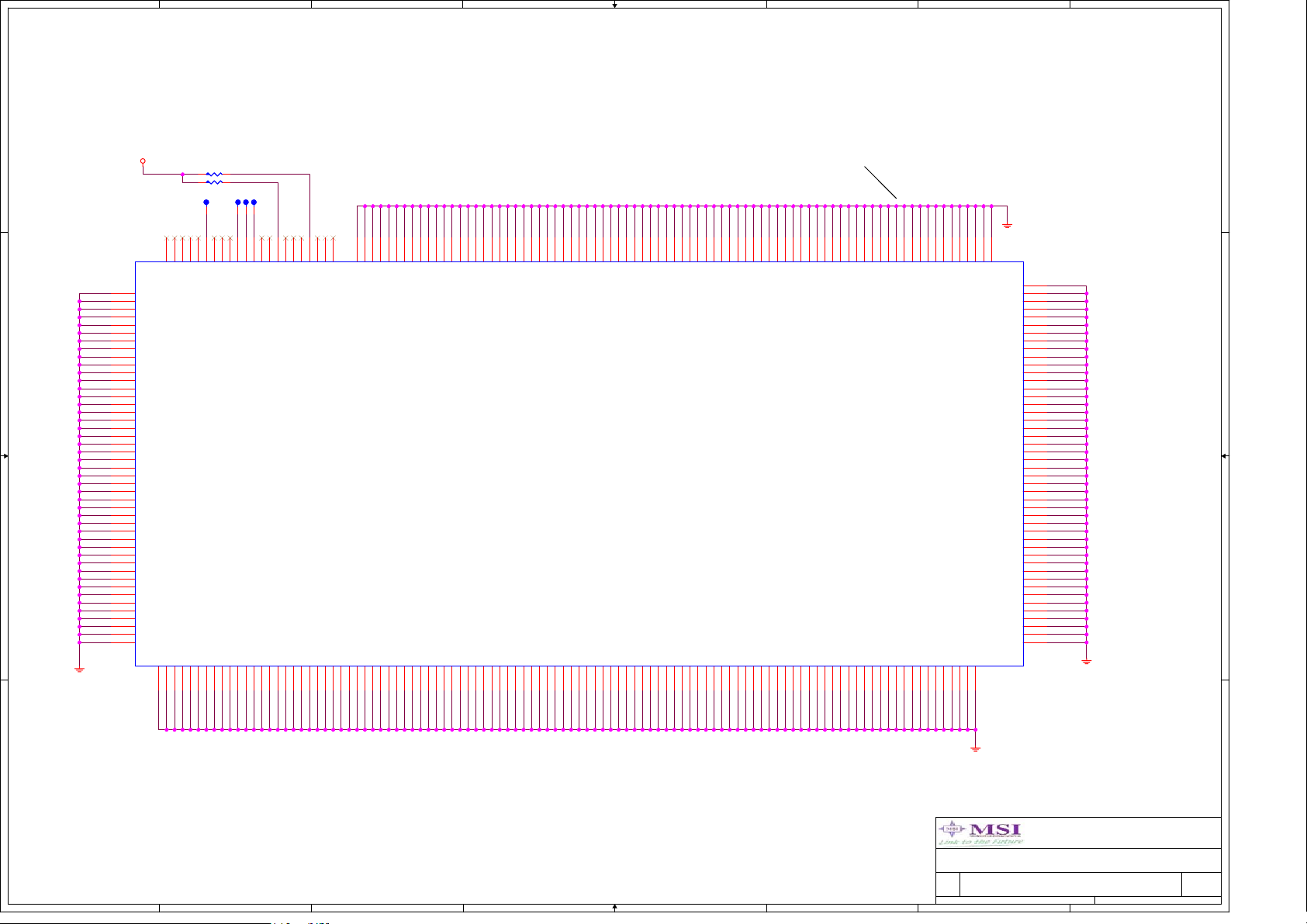The width and height of the screenshot is (1307, 924).
Task: Select the large blue-outlined IC component body
Action: click(579, 464)
